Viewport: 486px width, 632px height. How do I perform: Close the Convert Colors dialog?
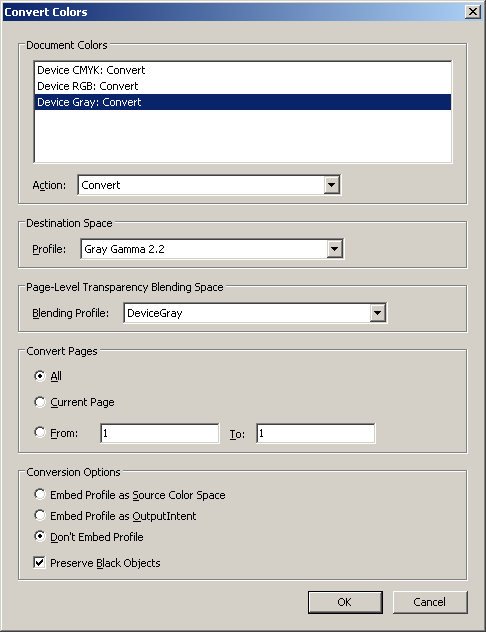point(473,12)
